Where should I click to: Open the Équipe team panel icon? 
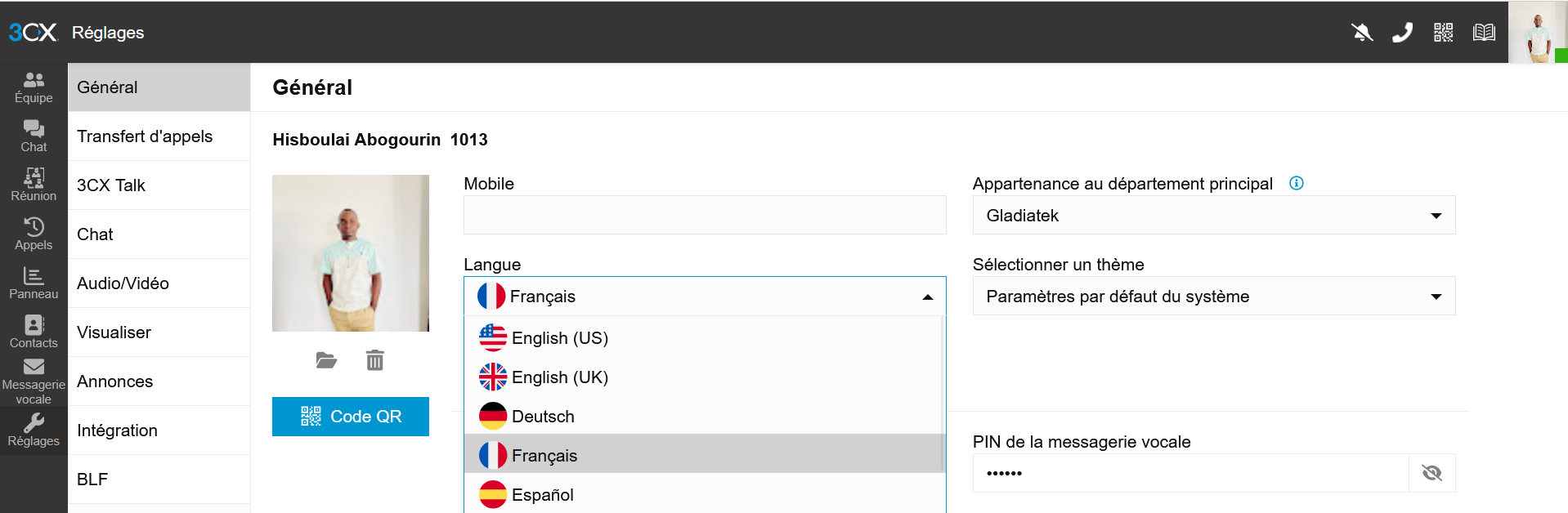(34, 87)
